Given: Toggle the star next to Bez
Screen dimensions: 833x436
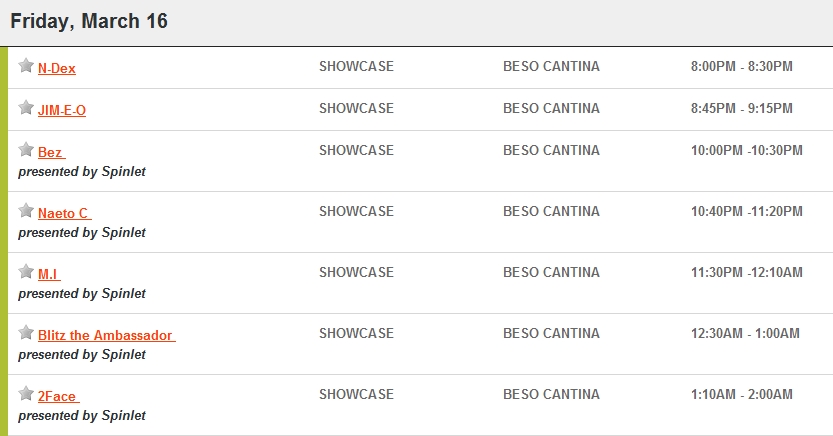Looking at the screenshot, I should pyautogui.click(x=26, y=149).
